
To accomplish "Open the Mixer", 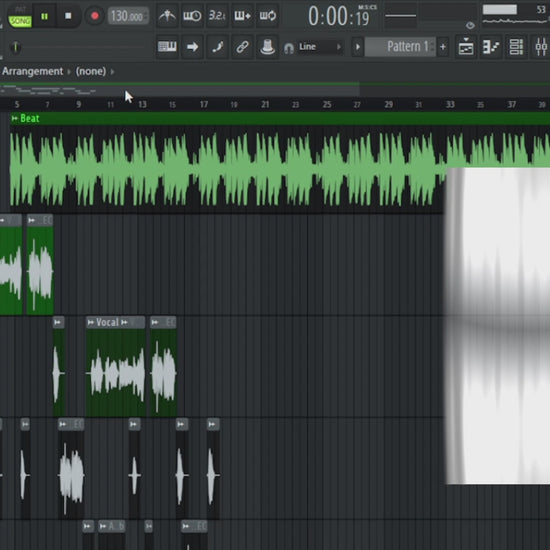I will pyautogui.click(x=541, y=47).
